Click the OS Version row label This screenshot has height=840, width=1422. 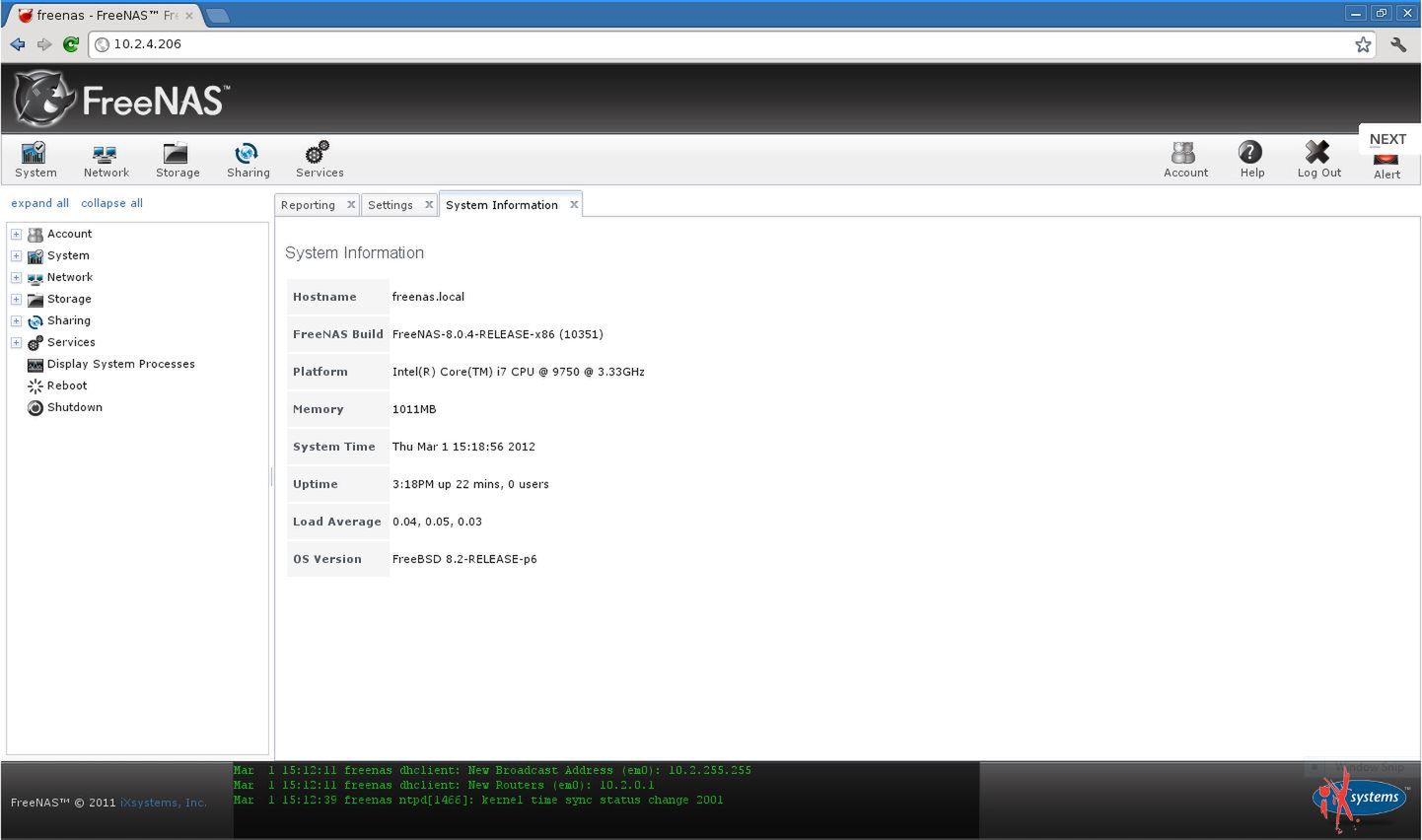point(327,559)
